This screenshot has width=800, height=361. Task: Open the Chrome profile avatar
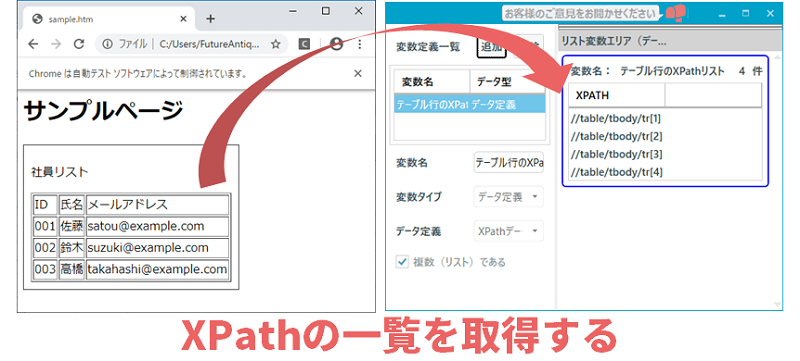(x=336, y=44)
